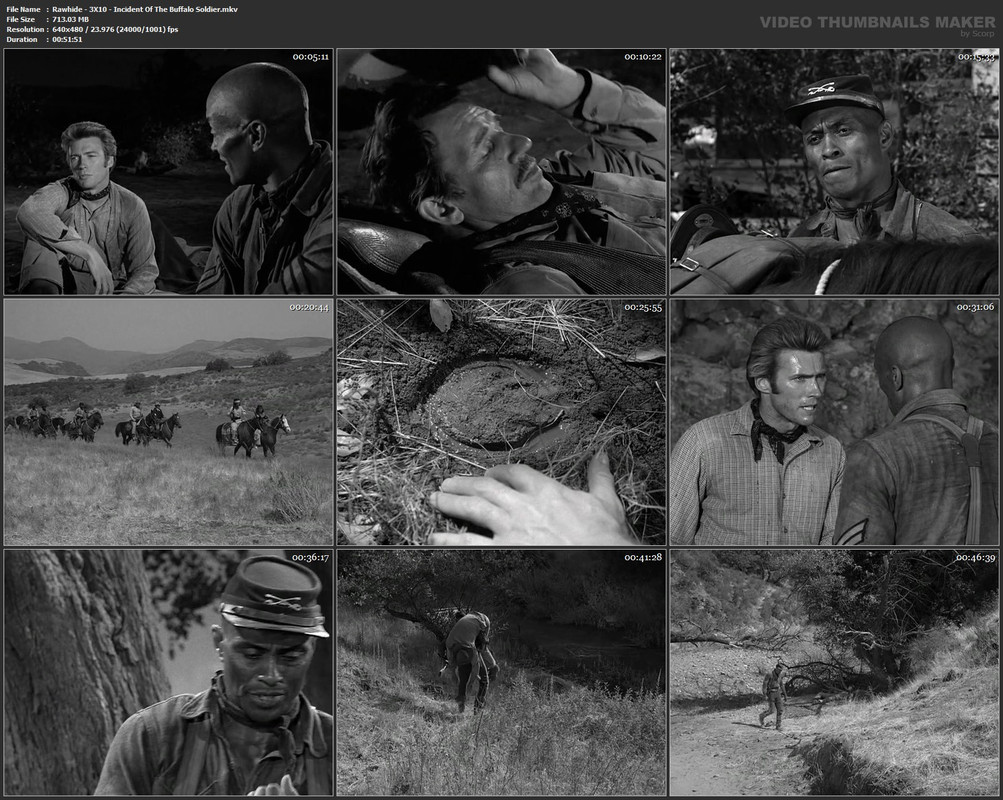Viewport: 1003px width, 800px height.
Task: Select the thumbnail timestamped 00:36:17
Action: click(168, 672)
